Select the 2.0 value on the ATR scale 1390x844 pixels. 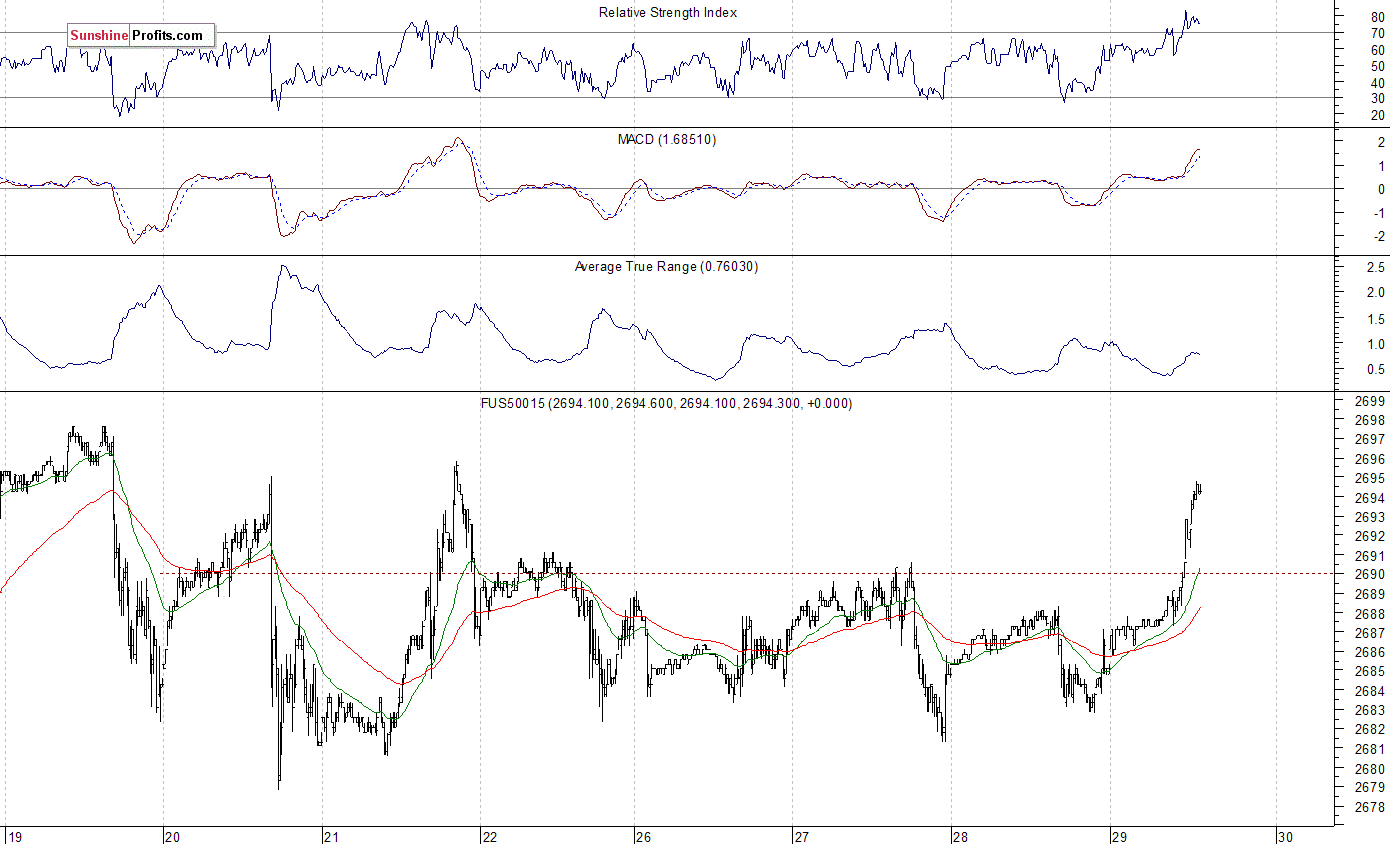1375,293
